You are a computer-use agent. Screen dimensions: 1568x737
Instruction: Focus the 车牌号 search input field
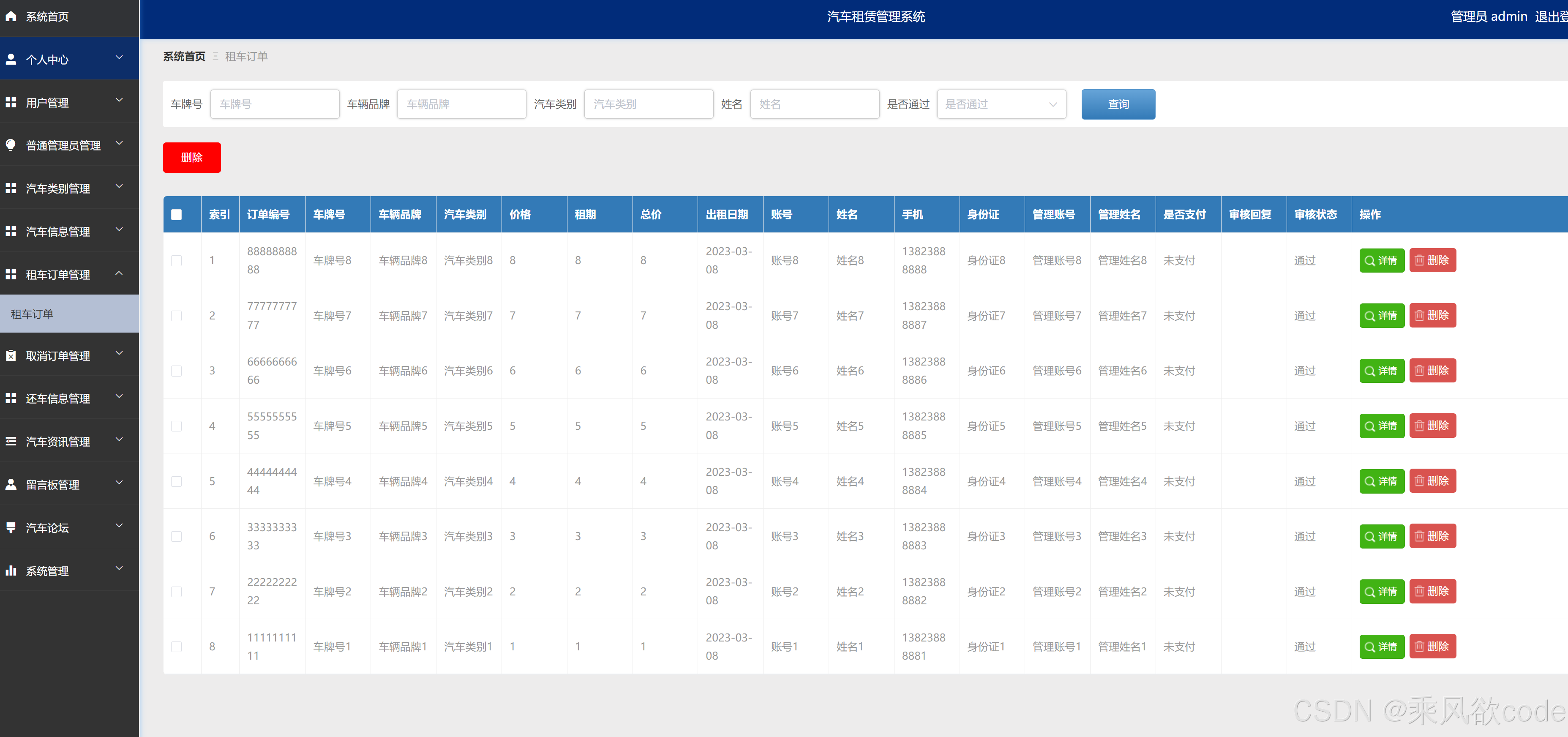[275, 104]
